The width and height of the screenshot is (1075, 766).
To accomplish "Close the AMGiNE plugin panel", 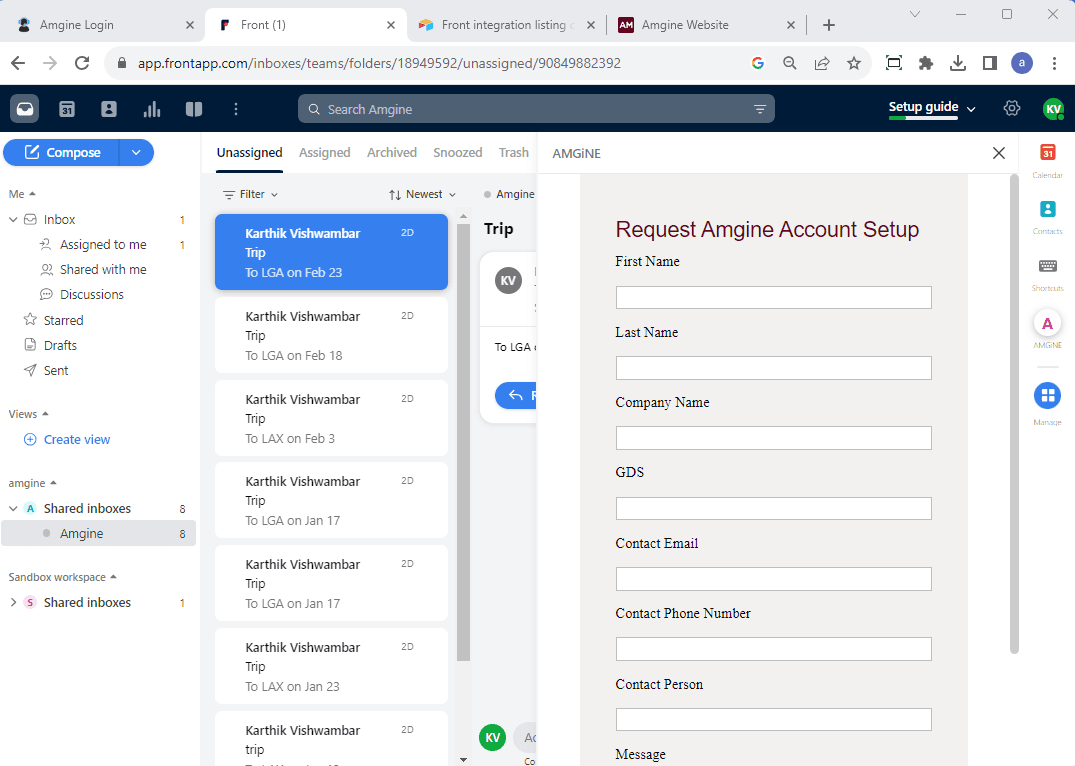I will click(x=999, y=153).
